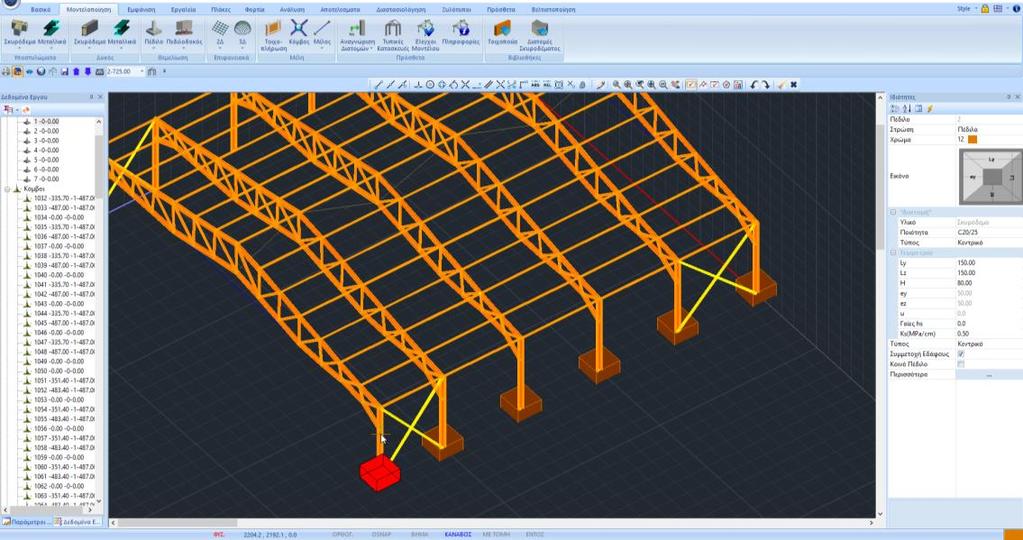Click the sort A-Z icon in properties panel
This screenshot has height=540, width=1023.
(x=907, y=108)
